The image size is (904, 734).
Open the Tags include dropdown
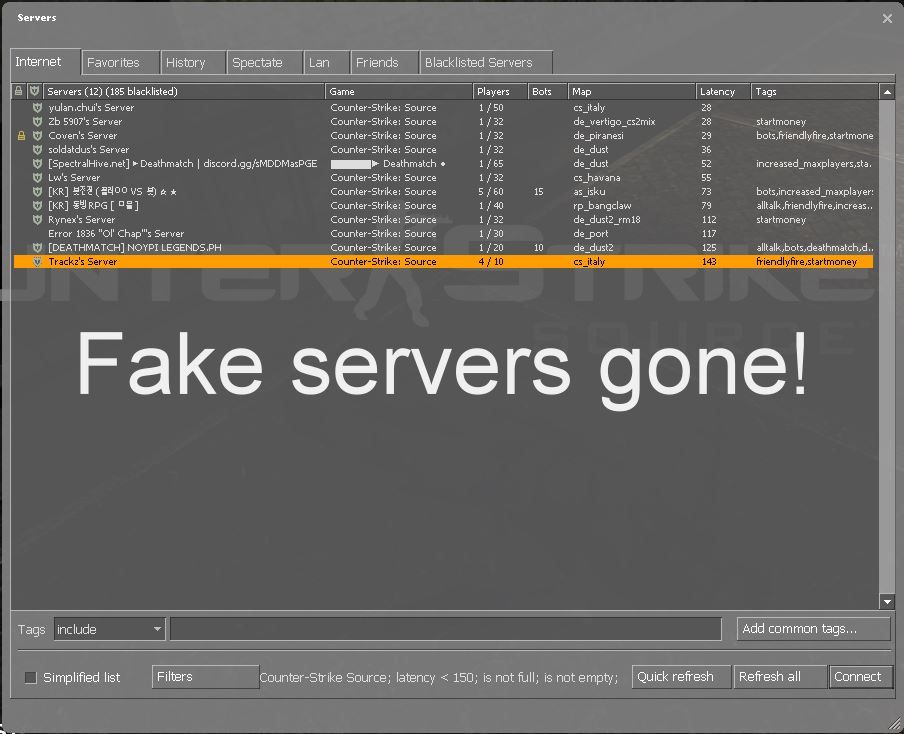pyautogui.click(x=110, y=629)
